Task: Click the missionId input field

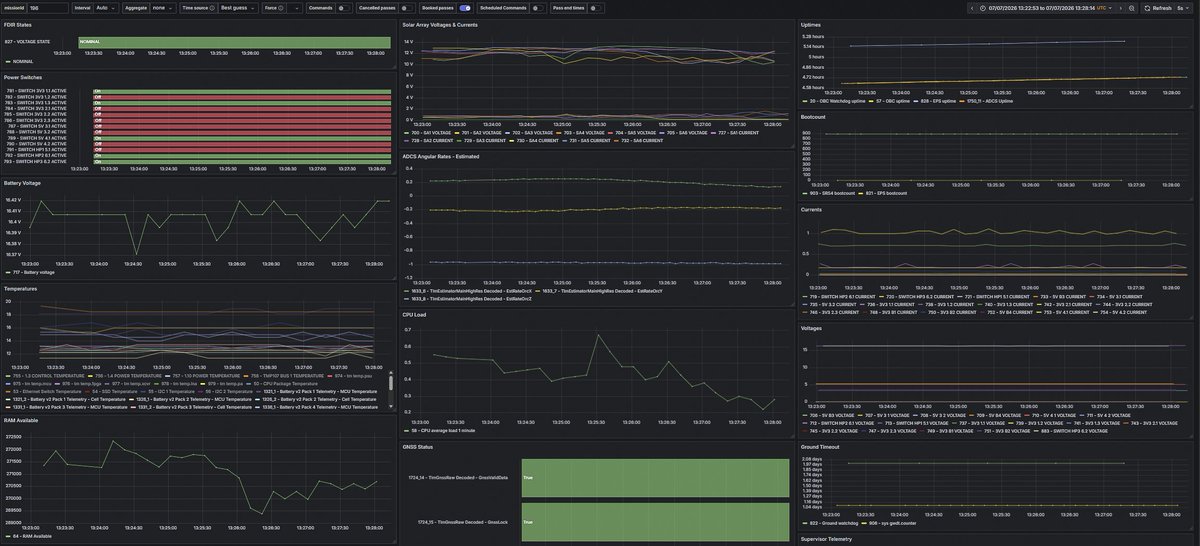Action: (48, 7)
